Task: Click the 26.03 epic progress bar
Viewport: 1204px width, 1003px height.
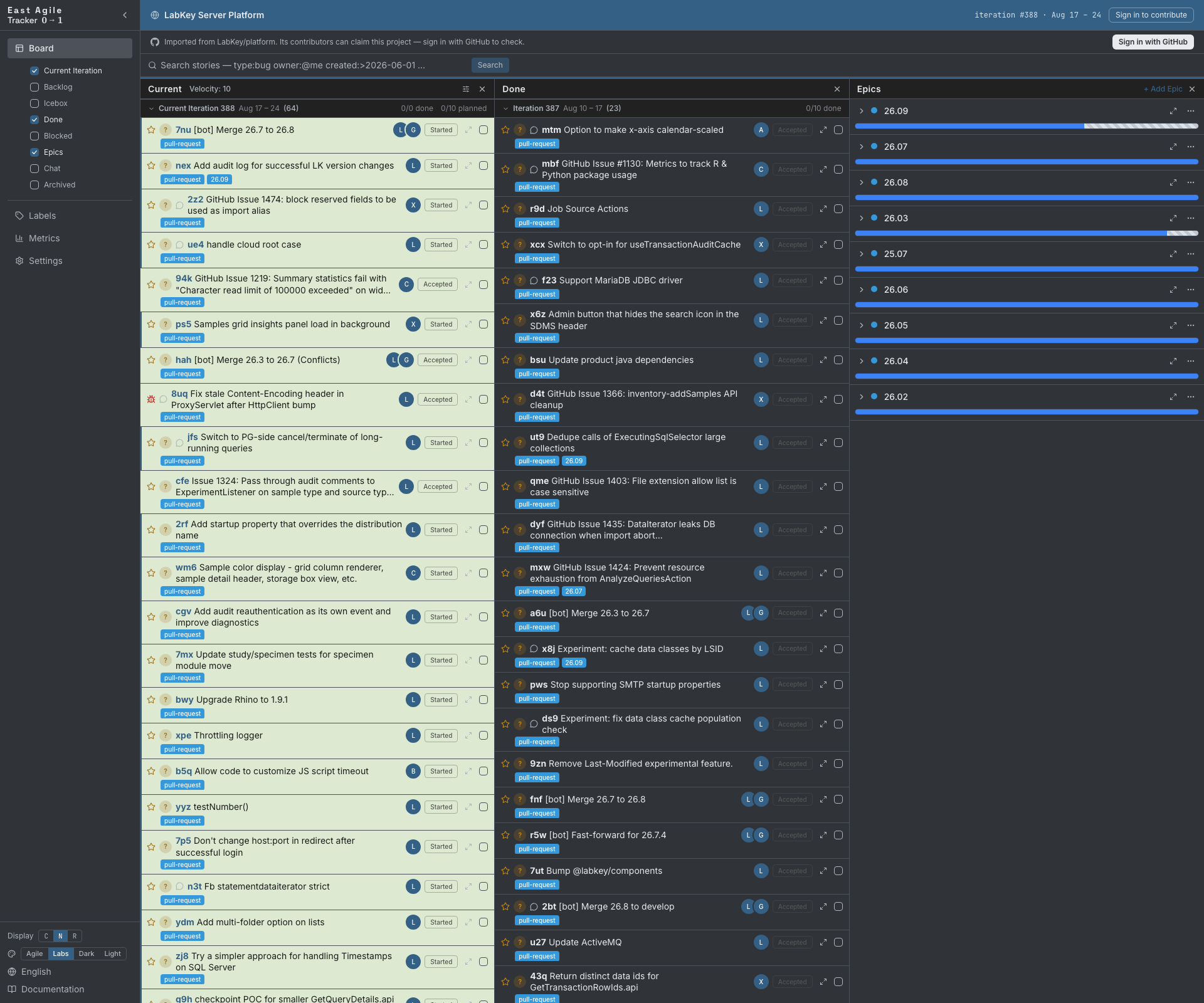Action: (1027, 233)
